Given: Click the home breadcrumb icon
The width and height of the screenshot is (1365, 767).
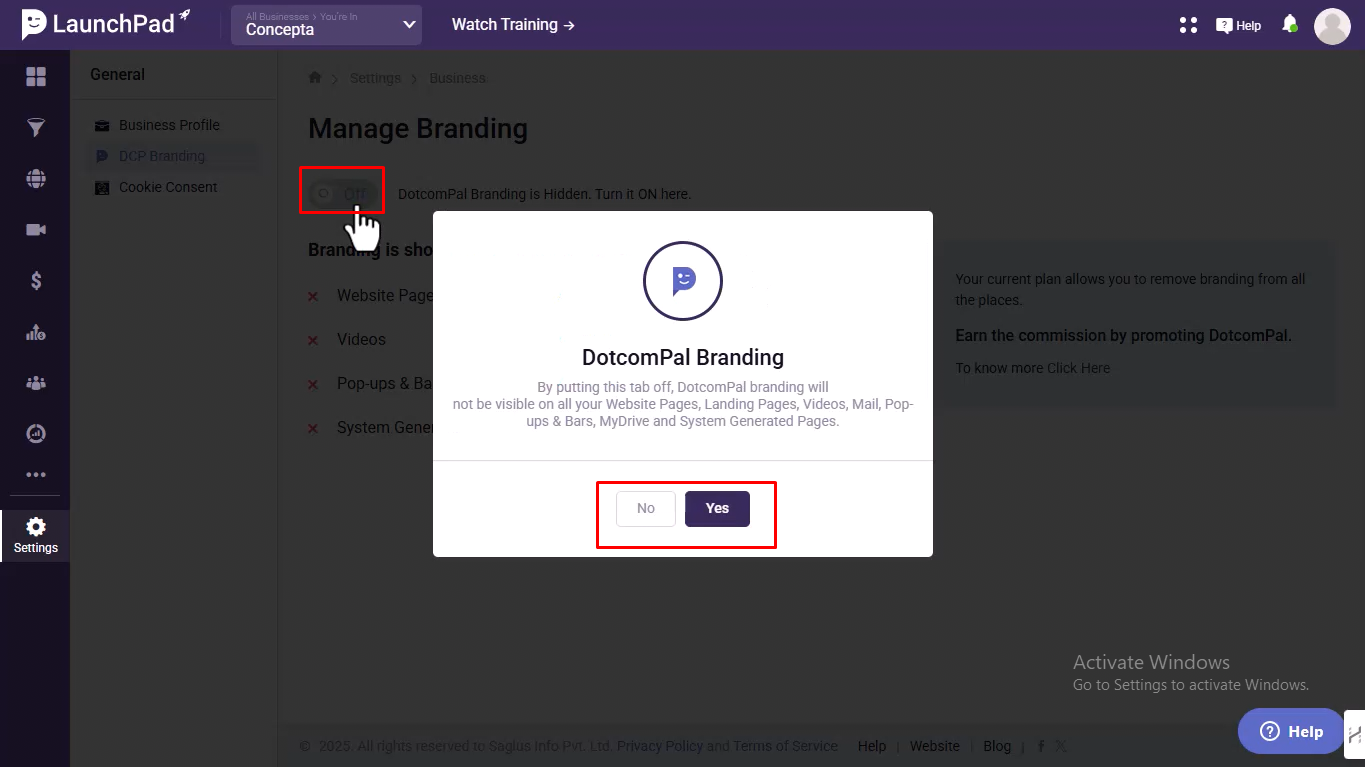Looking at the screenshot, I should click(x=315, y=78).
